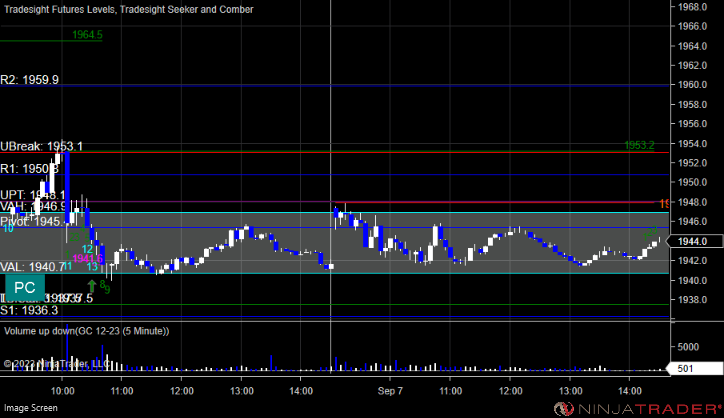Click the 'R1: 1950.8' level label
Image resolution: width=724 pixels, height=418 pixels.
click(x=30, y=169)
